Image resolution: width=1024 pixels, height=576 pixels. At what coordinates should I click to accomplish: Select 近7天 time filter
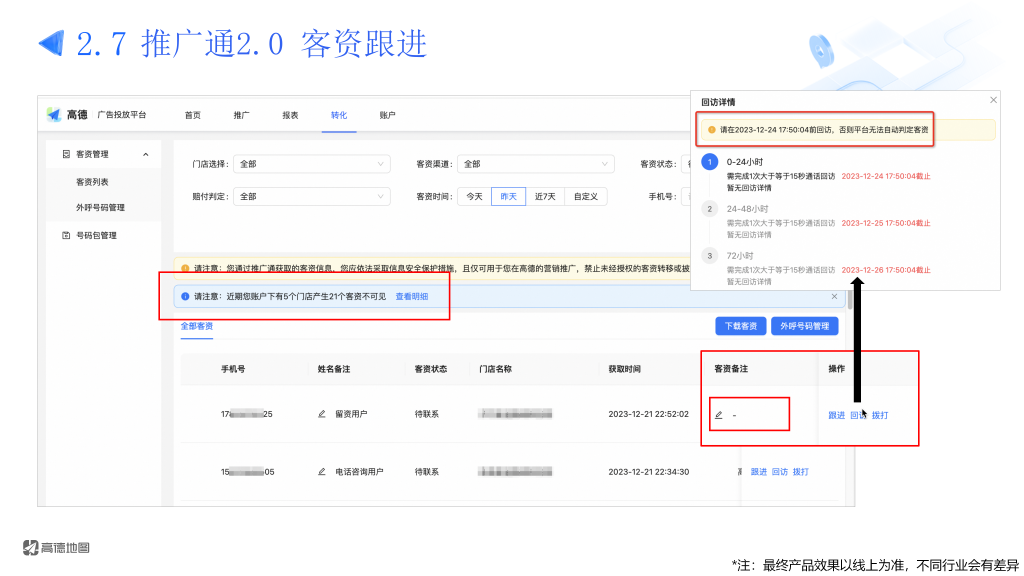pos(545,197)
